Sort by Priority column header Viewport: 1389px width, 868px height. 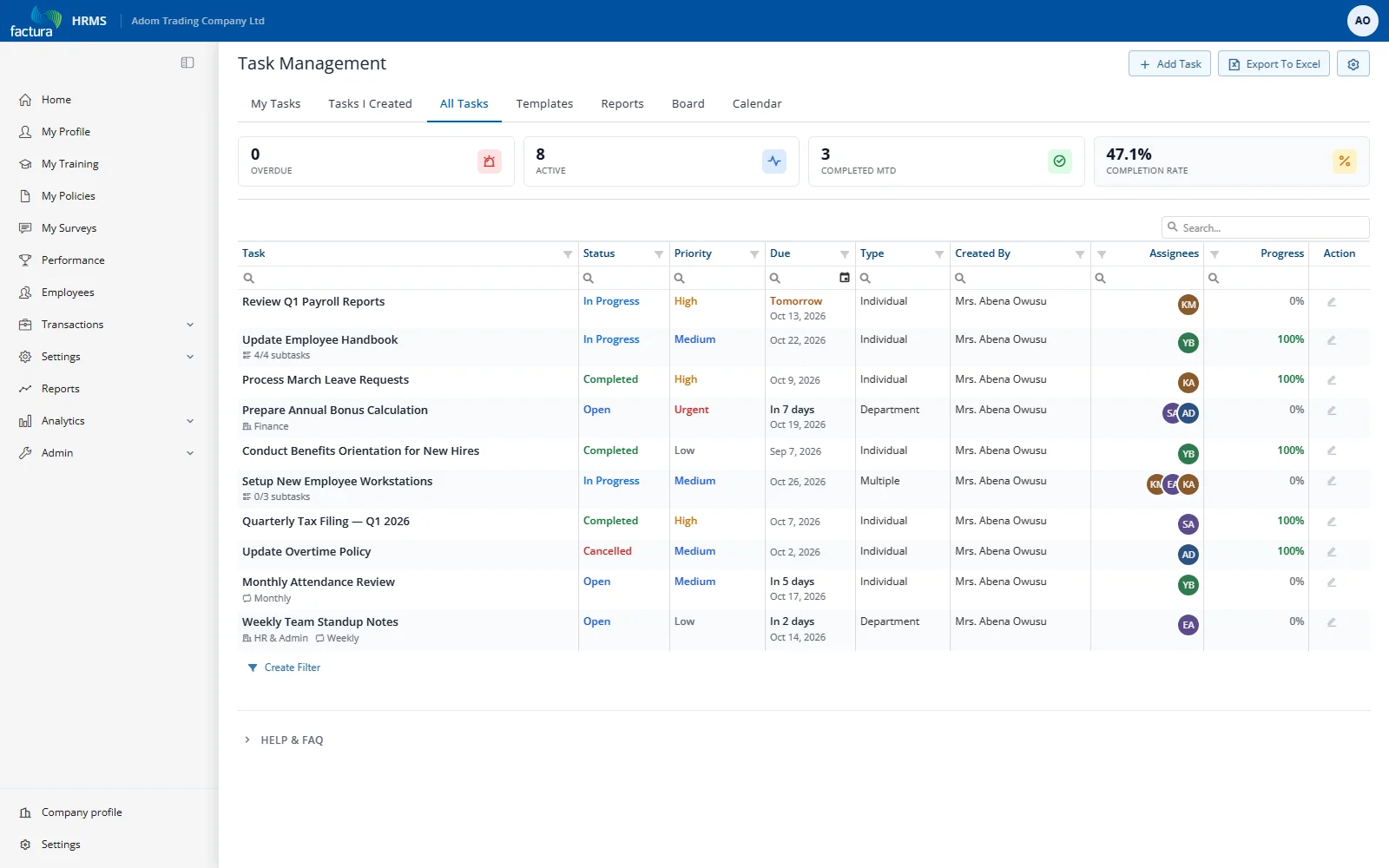point(693,253)
